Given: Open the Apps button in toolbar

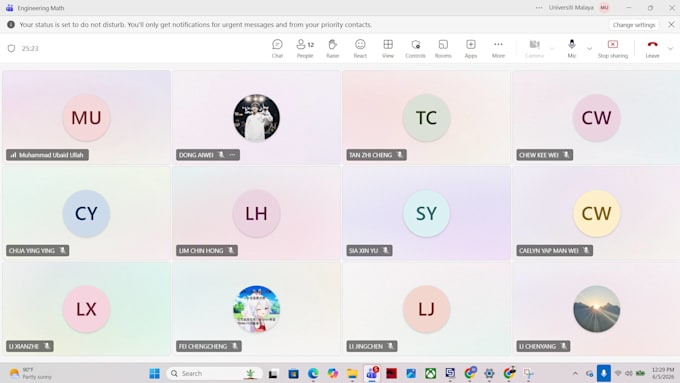Looking at the screenshot, I should click(471, 48).
